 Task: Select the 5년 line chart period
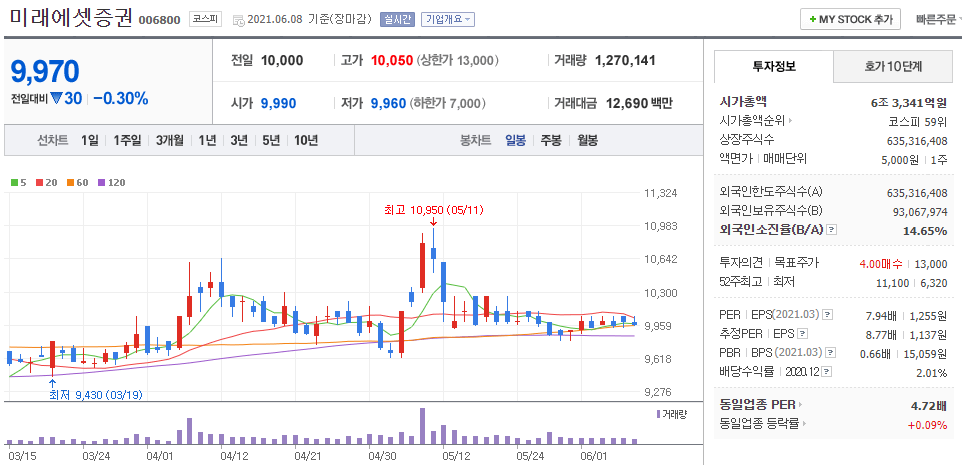click(271, 140)
